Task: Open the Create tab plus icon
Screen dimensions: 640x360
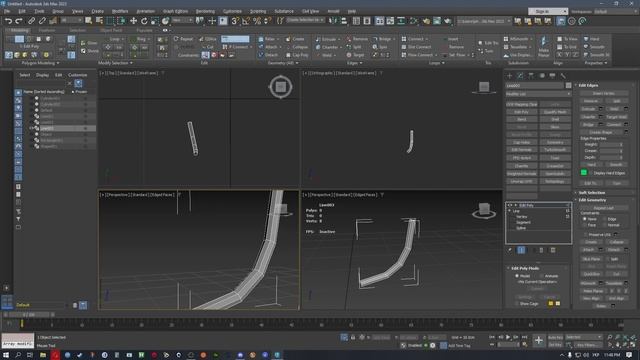Action: (x=509, y=76)
